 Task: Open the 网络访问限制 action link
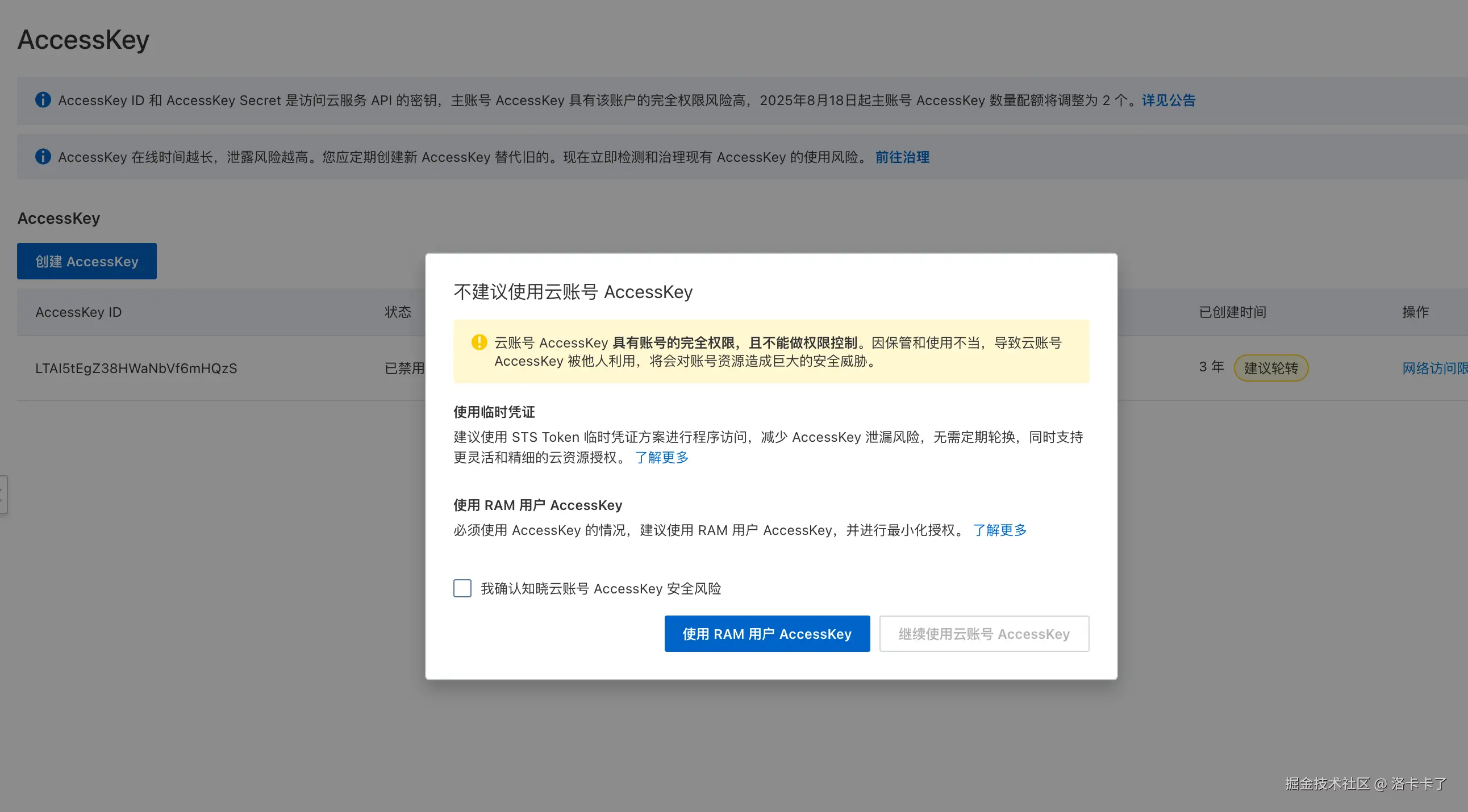[1434, 368]
